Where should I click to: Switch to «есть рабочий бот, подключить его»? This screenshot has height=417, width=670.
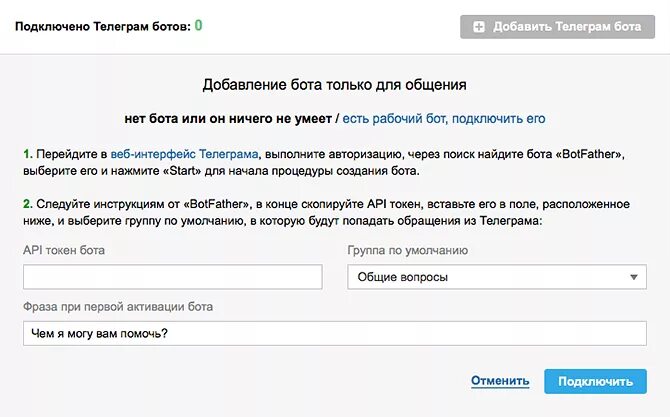tap(444, 118)
